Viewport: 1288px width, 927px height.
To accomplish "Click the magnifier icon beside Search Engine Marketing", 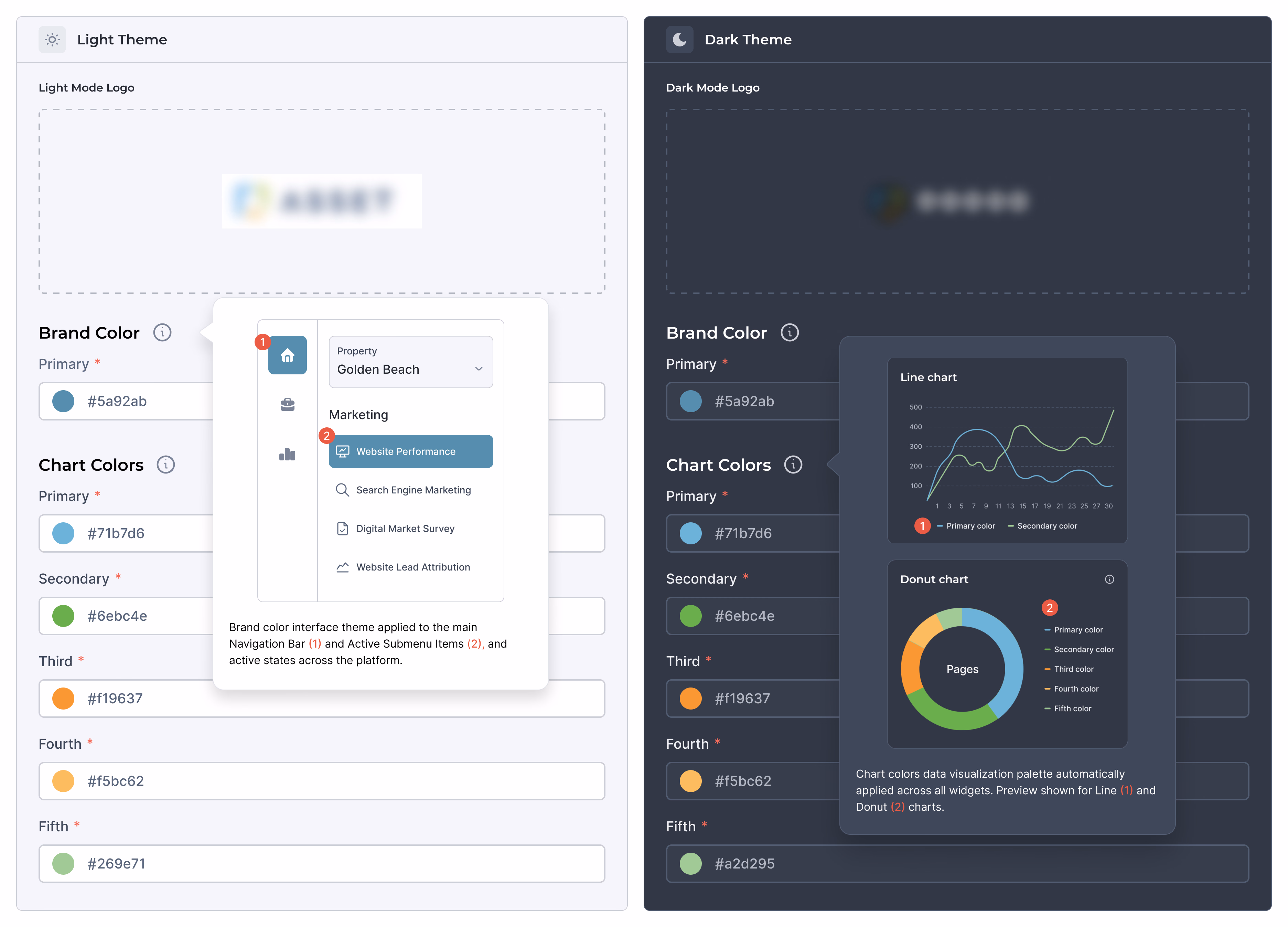I will pos(342,490).
